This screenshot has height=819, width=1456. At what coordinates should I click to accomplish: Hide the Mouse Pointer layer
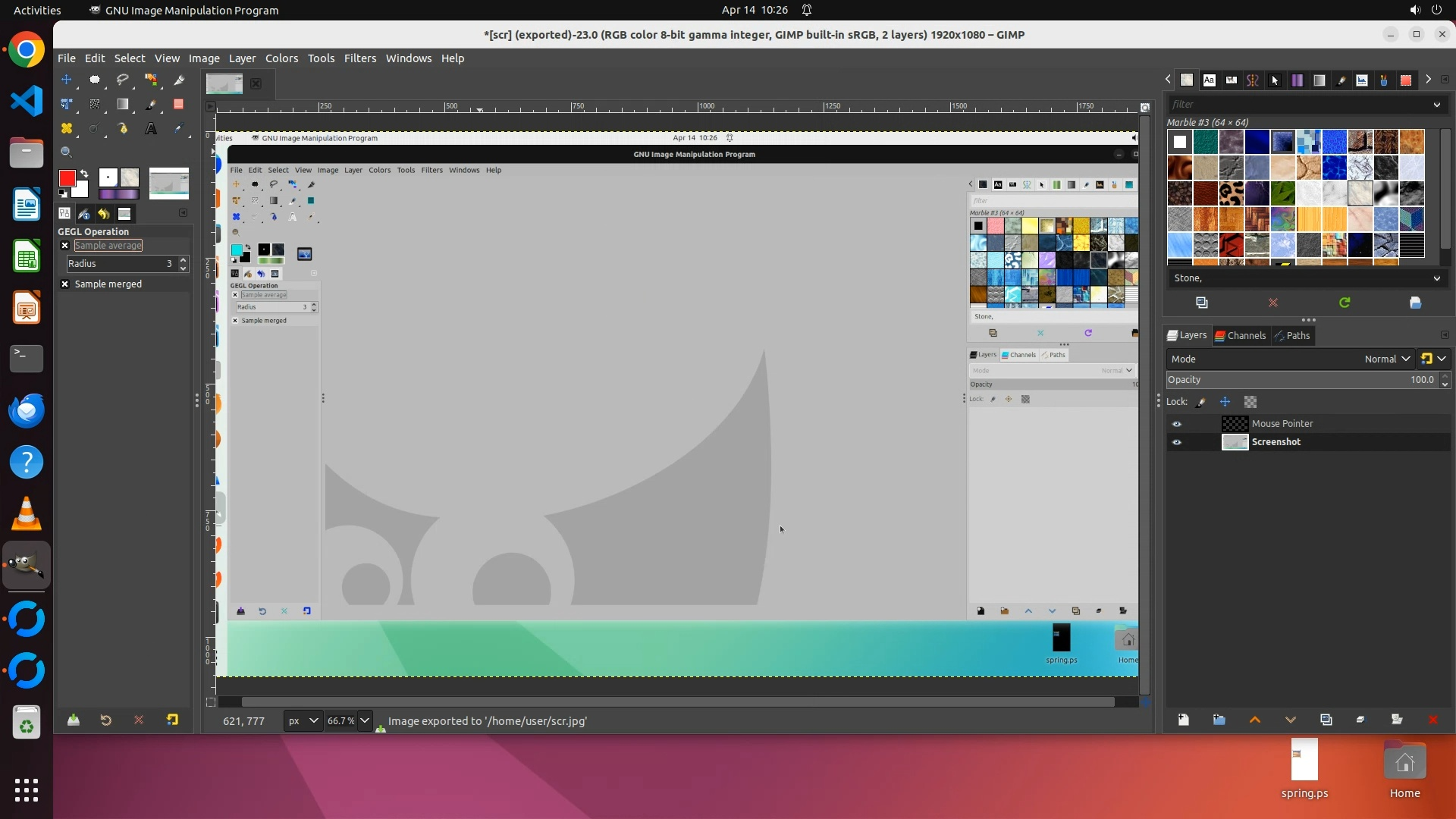[1177, 424]
